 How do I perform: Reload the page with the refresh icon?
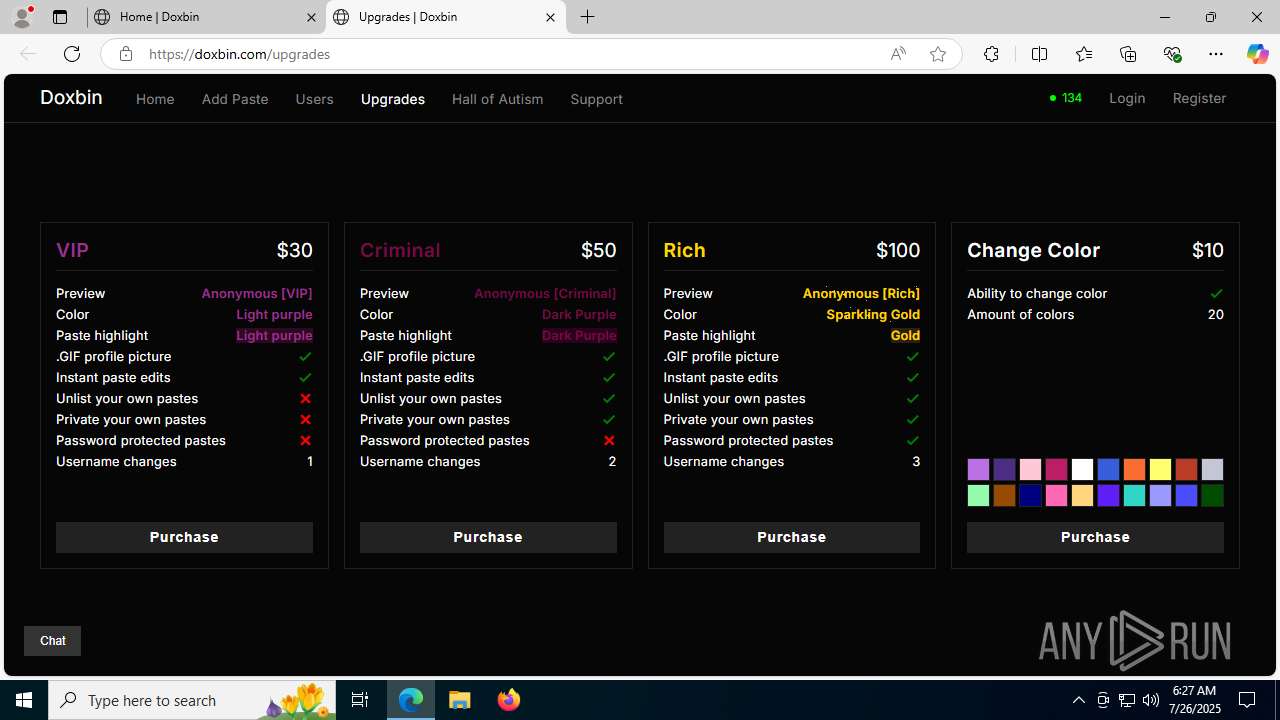click(71, 54)
